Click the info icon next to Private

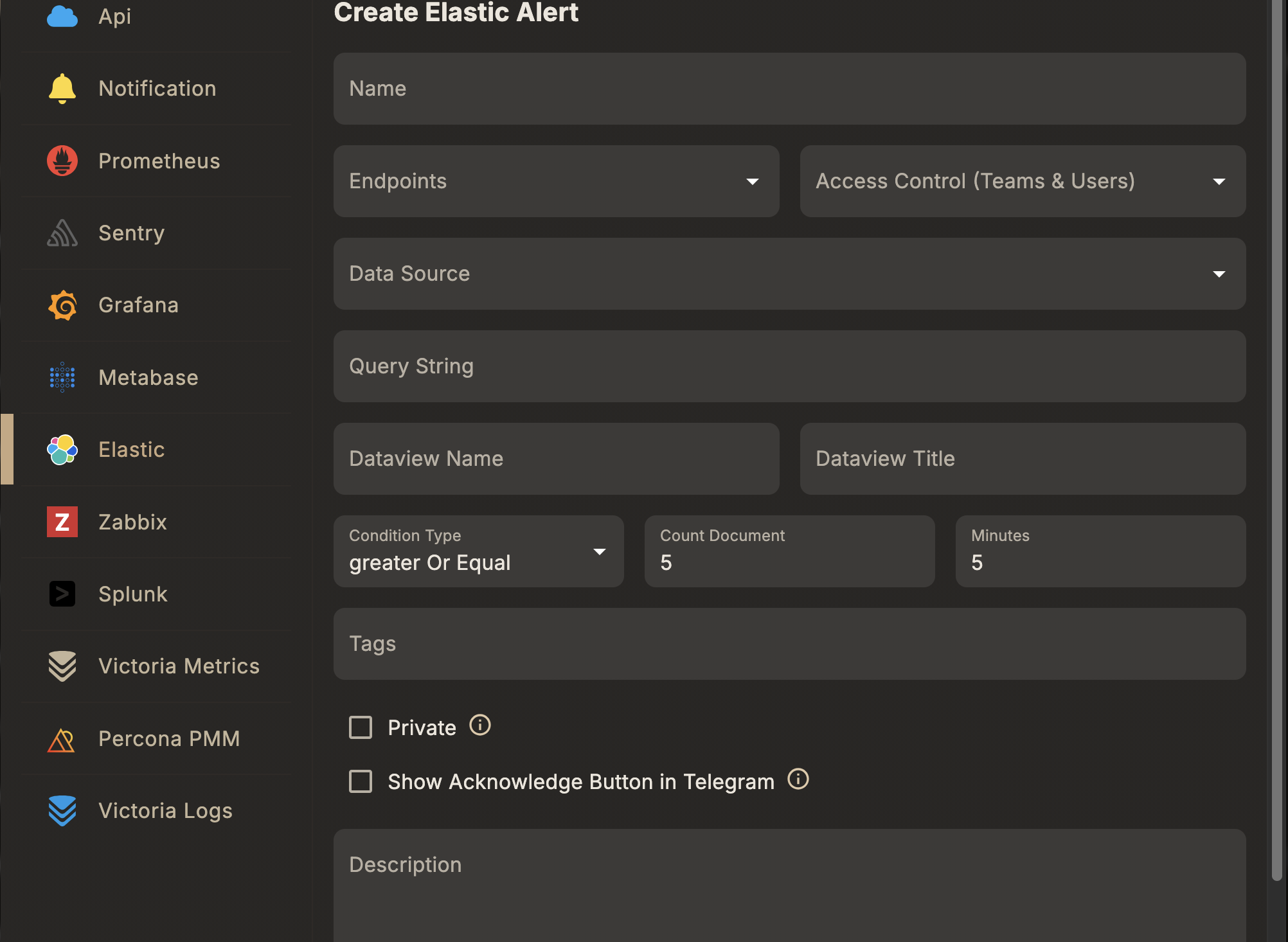tap(480, 725)
